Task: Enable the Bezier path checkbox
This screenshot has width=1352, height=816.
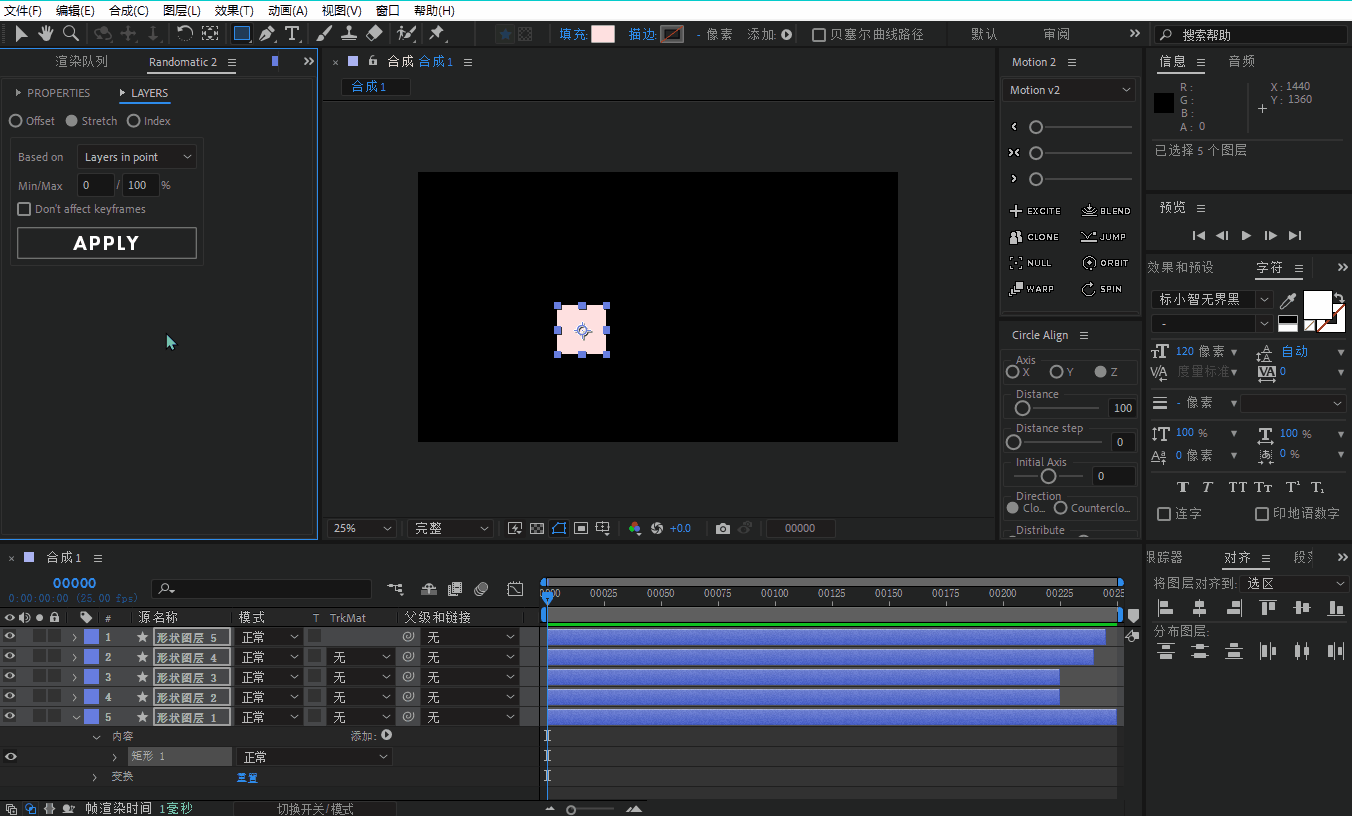Action: pyautogui.click(x=819, y=35)
